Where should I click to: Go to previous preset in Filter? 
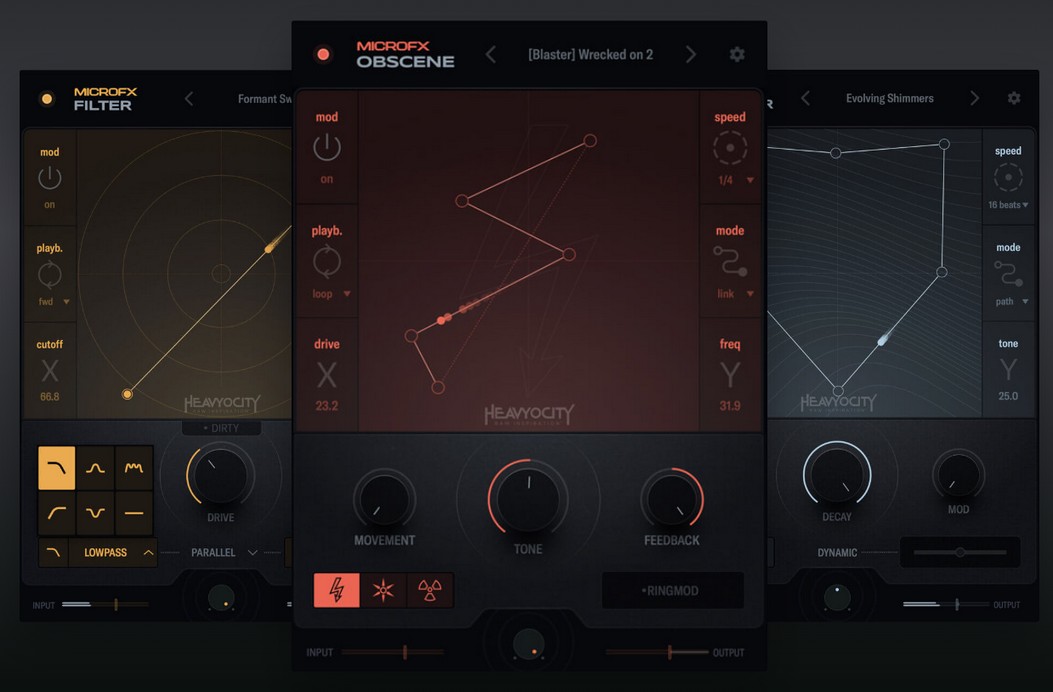(x=189, y=99)
